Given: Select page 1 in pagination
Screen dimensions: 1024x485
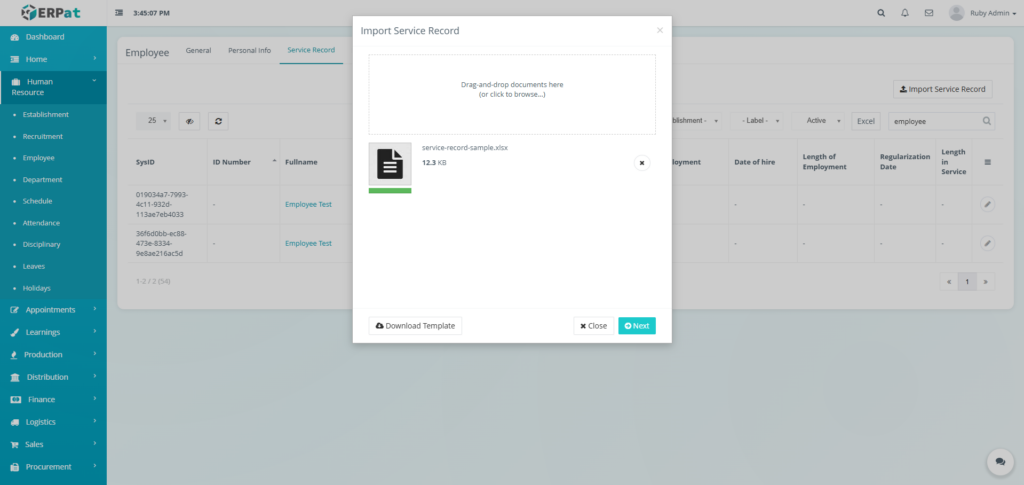Looking at the screenshot, I should (967, 282).
